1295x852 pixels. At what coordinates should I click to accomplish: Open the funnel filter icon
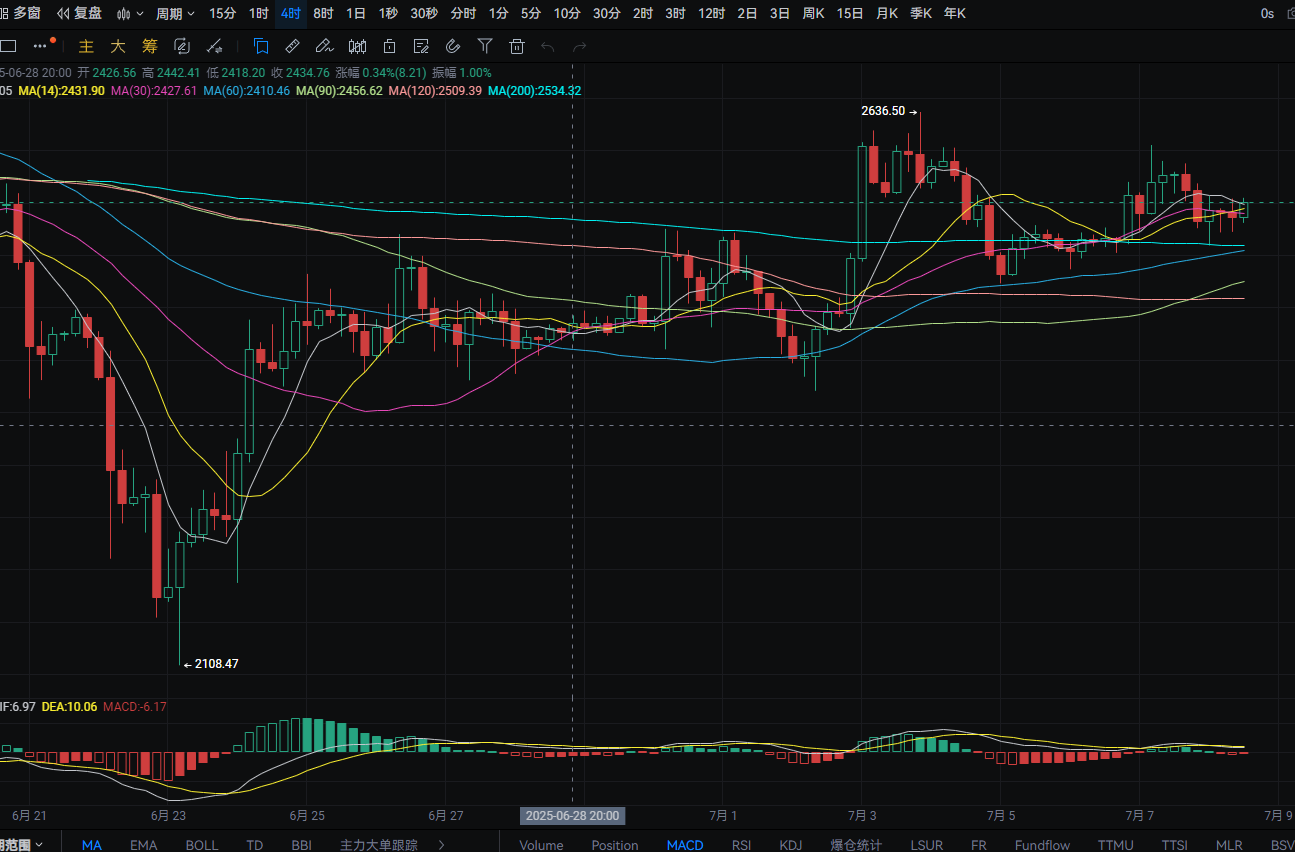pyautogui.click(x=485, y=46)
